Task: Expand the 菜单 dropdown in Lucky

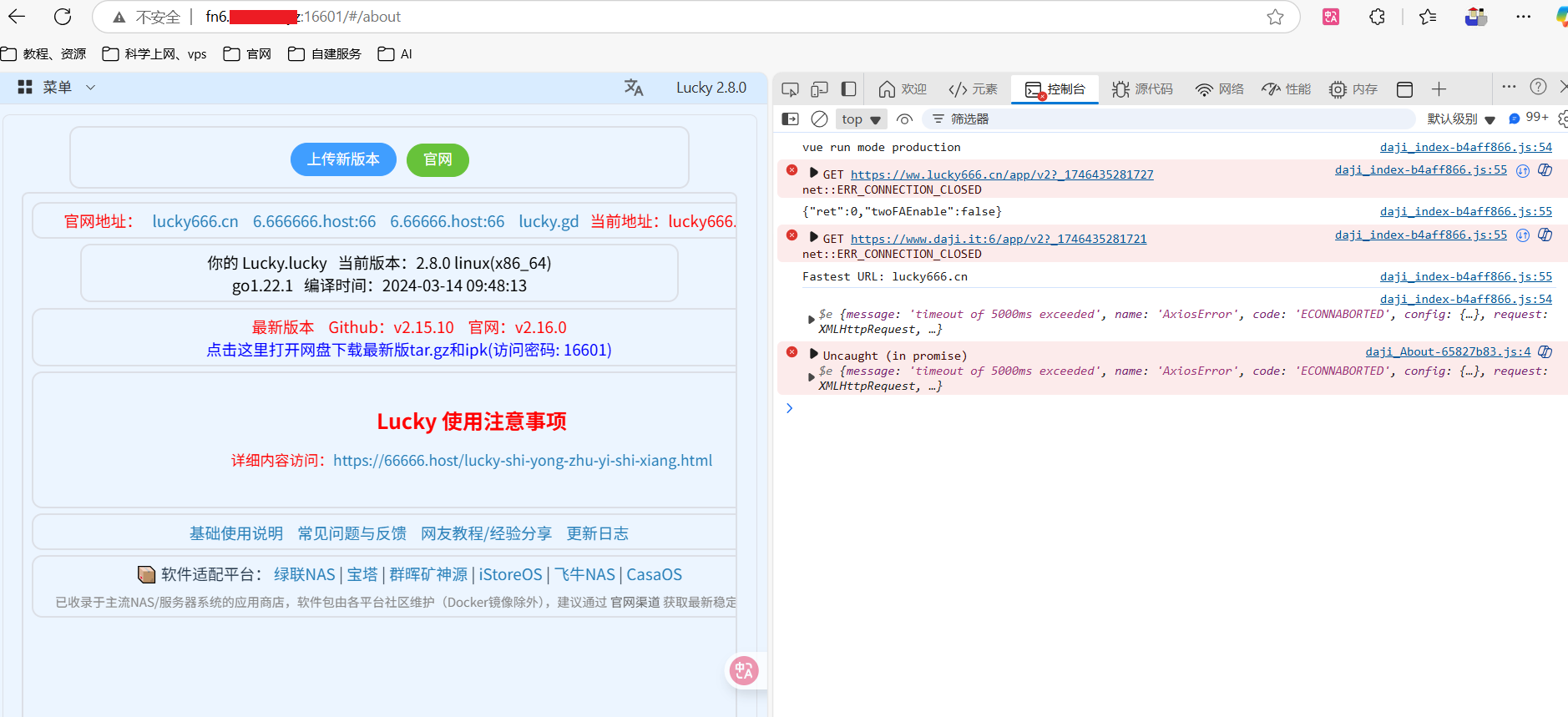Action: point(57,87)
